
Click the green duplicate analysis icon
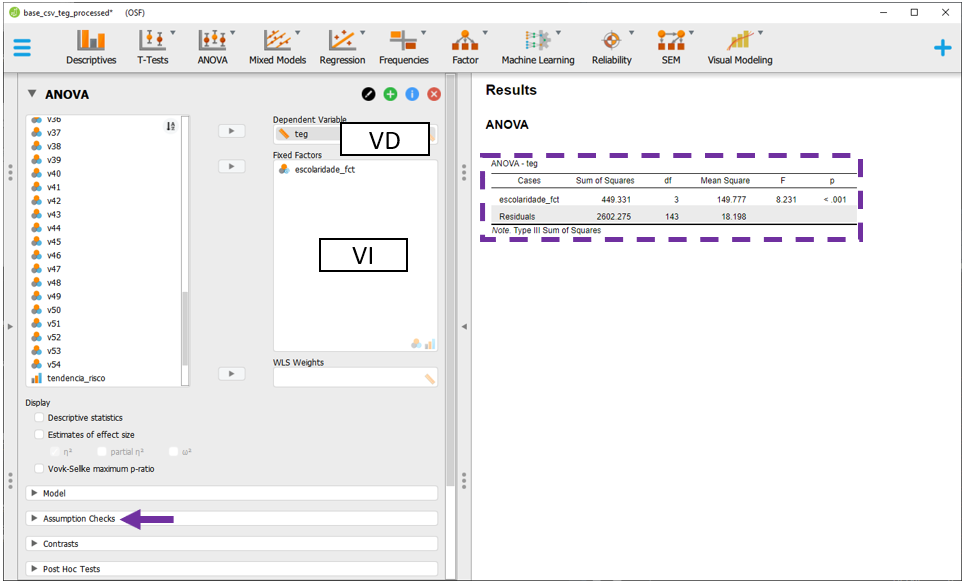click(390, 94)
